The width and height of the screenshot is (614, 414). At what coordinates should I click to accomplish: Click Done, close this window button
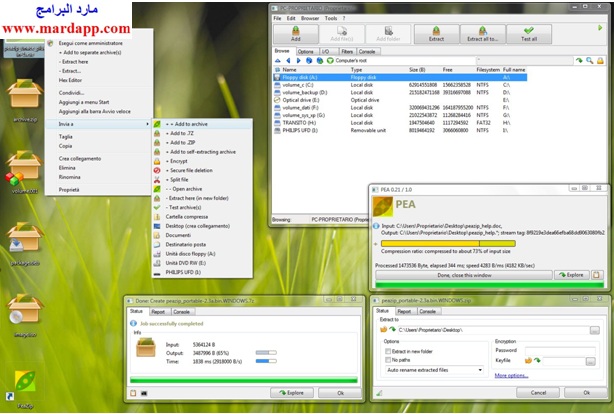(x=464, y=275)
